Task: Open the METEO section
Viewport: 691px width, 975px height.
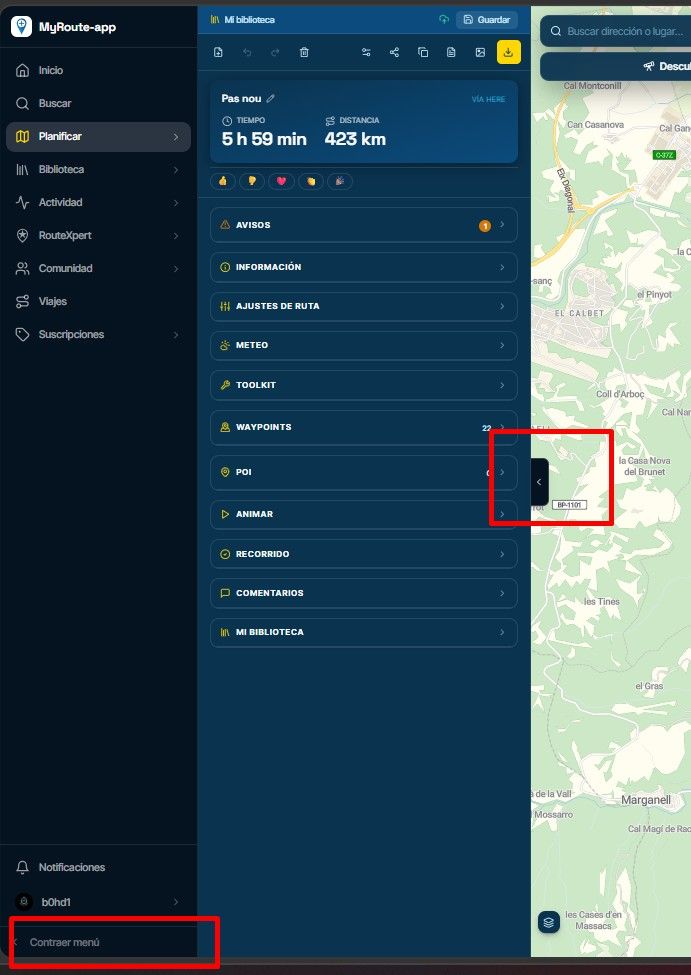Action: pyautogui.click(x=364, y=345)
